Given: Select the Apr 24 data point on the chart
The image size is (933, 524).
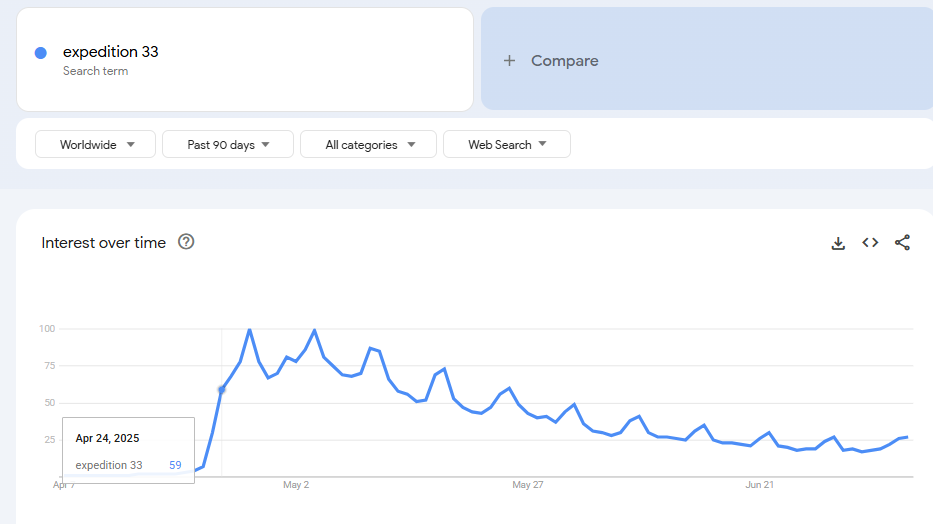Looking at the screenshot, I should 221,390.
